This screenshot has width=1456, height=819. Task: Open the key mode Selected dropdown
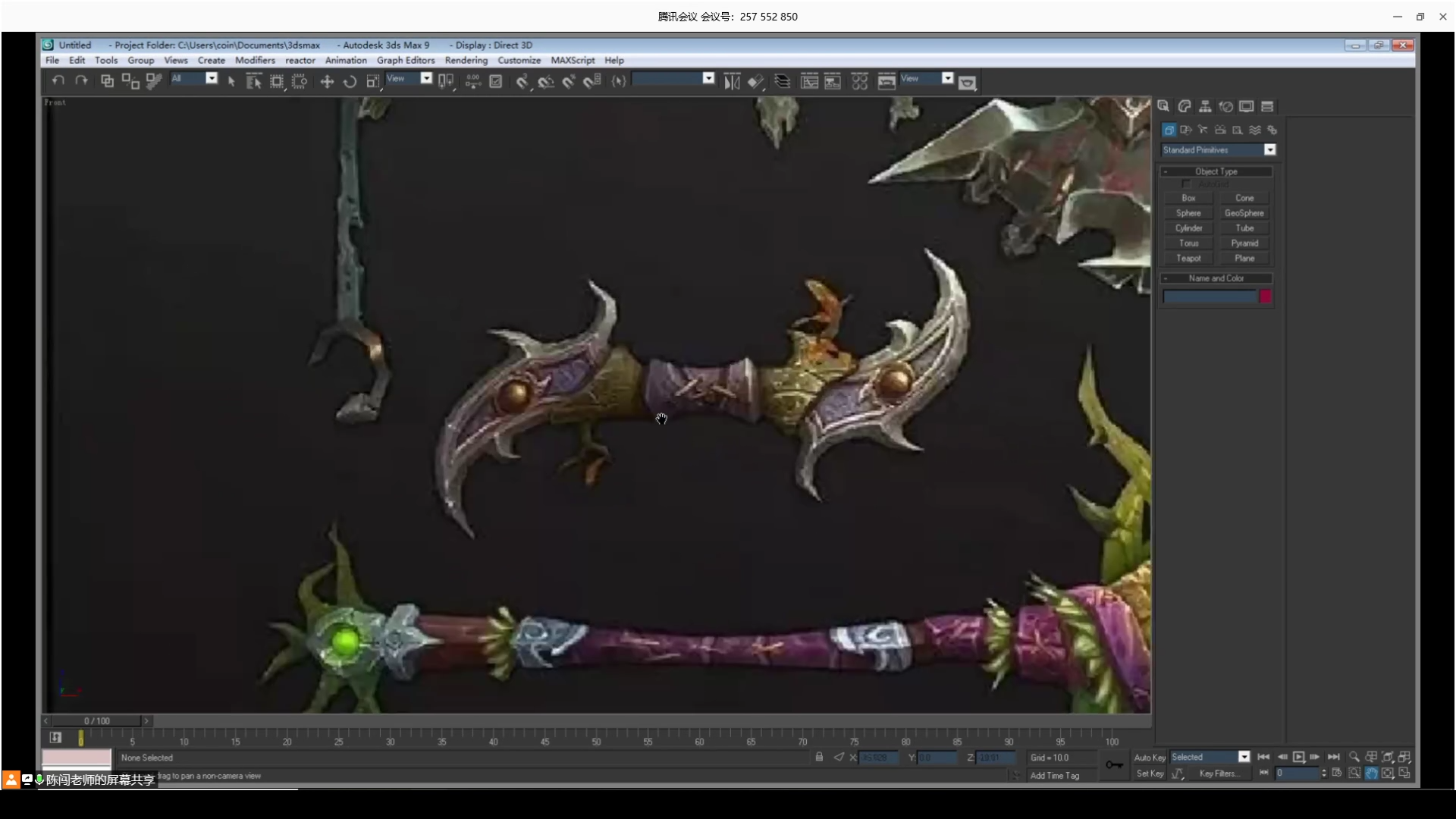(1210, 757)
